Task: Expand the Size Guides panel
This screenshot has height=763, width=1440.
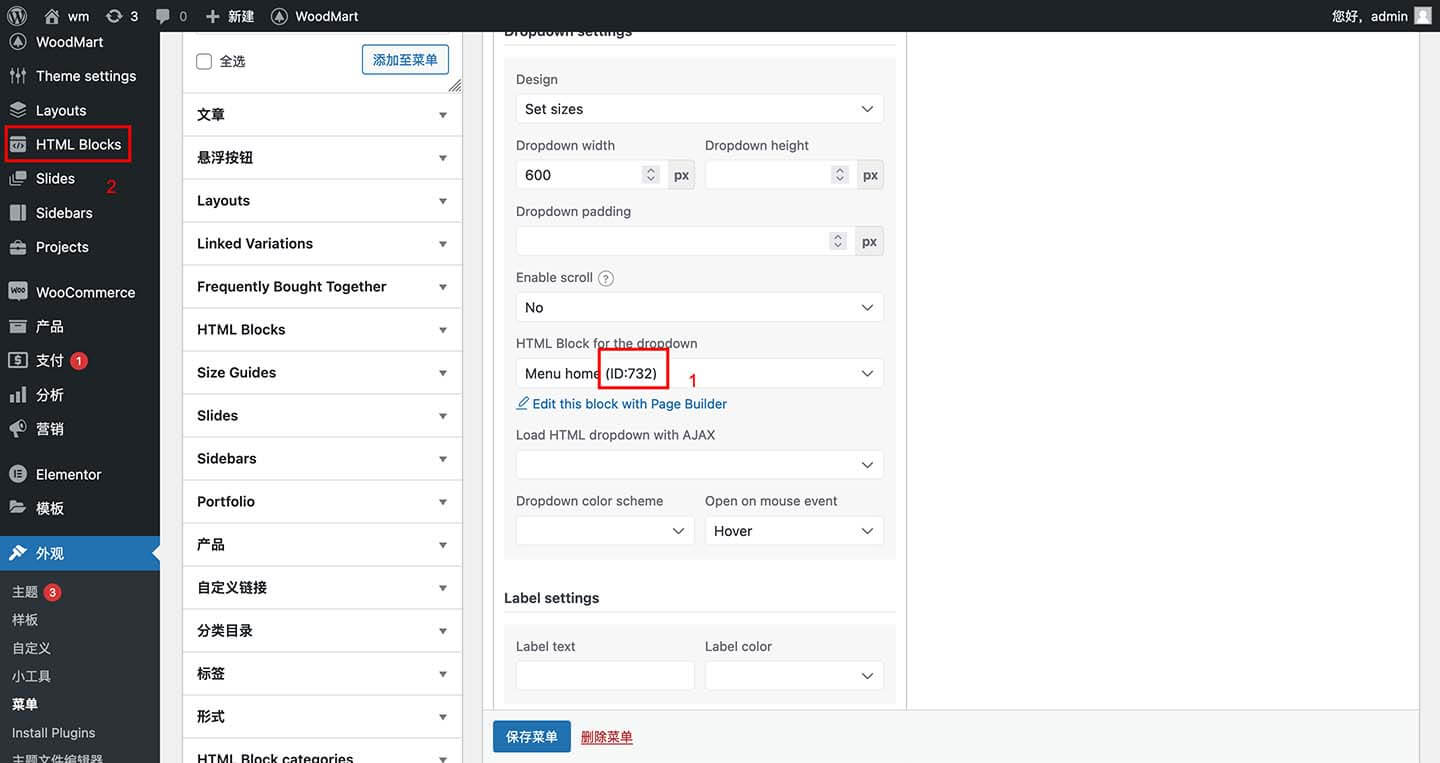Action: [x=322, y=373]
